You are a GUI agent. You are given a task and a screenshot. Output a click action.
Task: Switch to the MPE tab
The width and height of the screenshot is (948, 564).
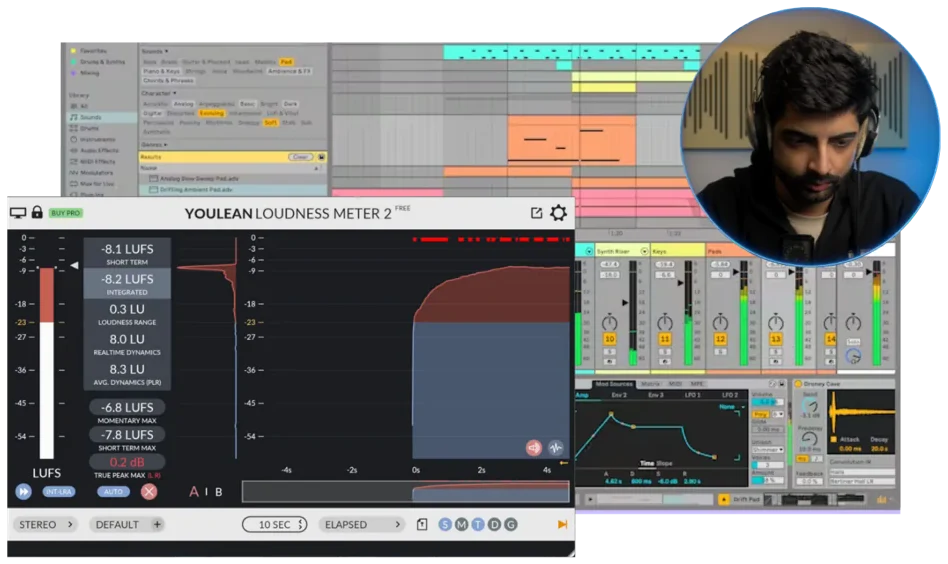tap(697, 384)
